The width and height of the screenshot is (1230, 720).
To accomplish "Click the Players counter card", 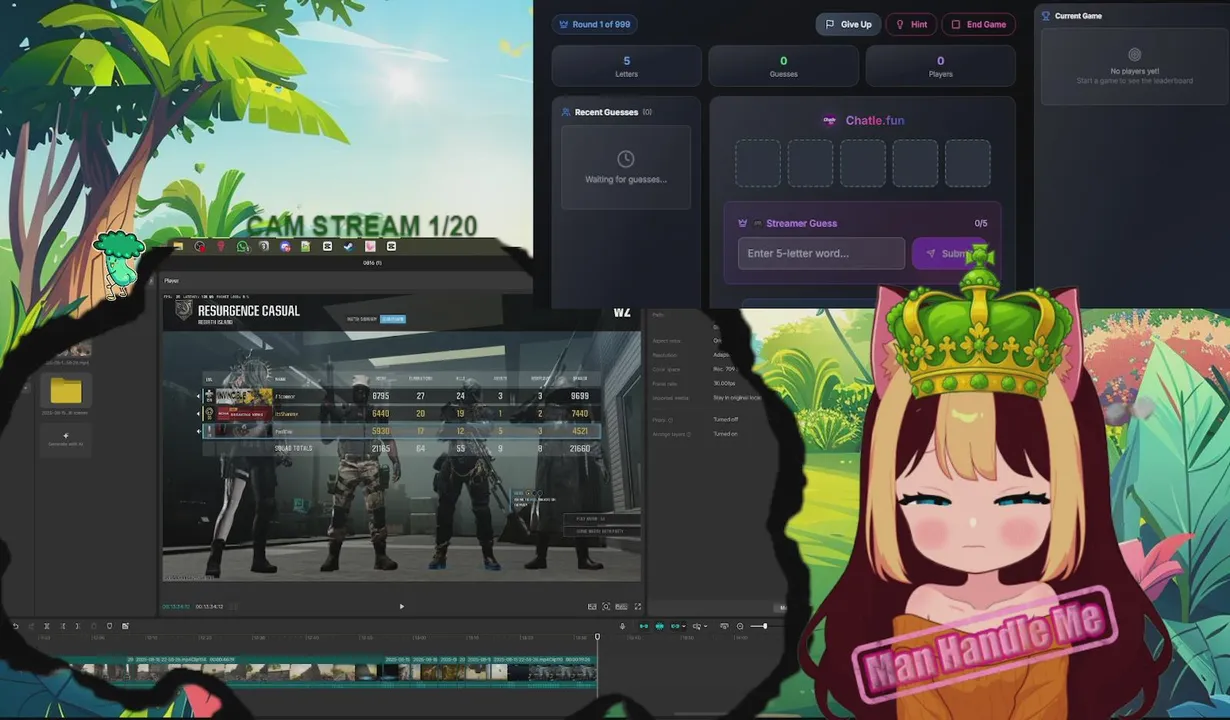I will (940, 66).
